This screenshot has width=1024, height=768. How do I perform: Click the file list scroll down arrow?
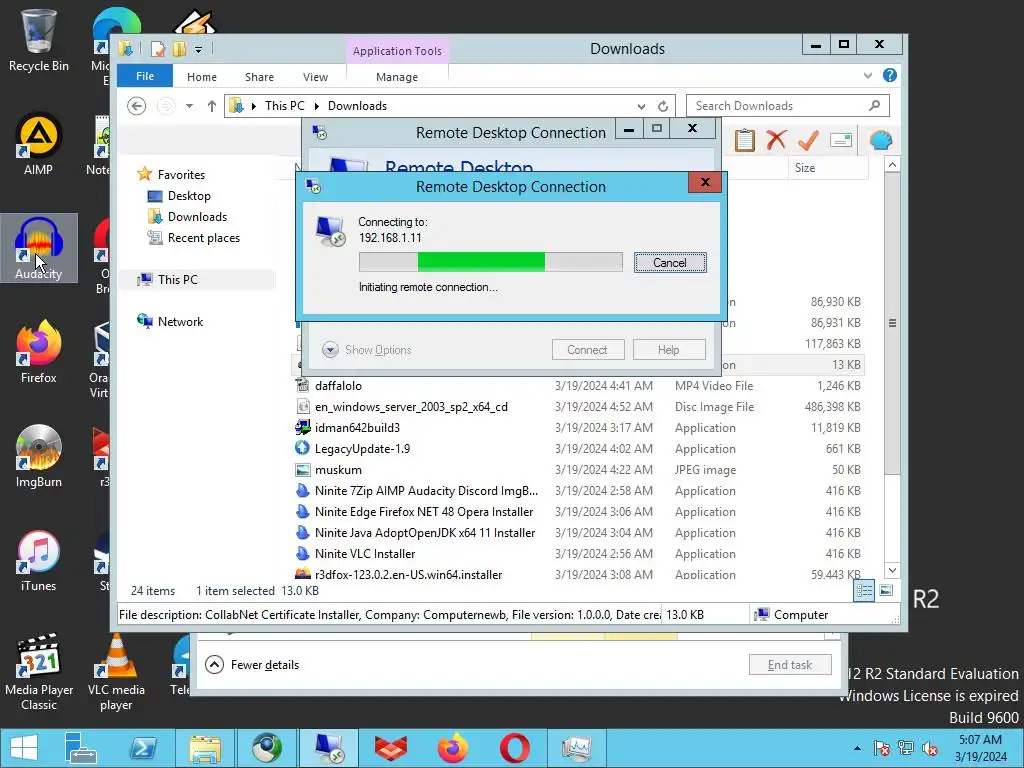892,570
